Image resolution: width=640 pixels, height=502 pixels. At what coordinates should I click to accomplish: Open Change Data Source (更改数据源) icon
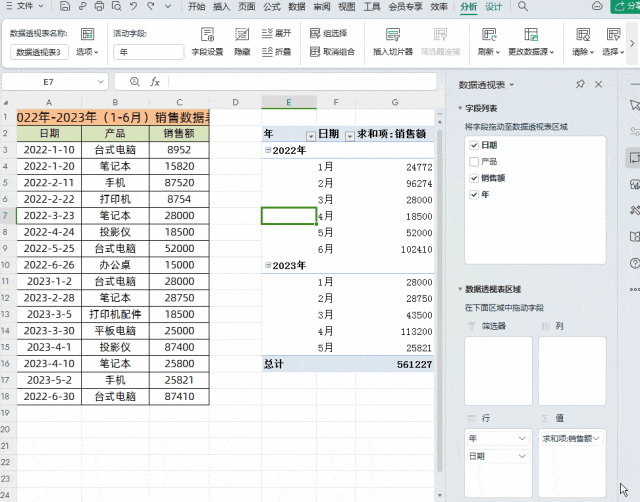[x=531, y=35]
